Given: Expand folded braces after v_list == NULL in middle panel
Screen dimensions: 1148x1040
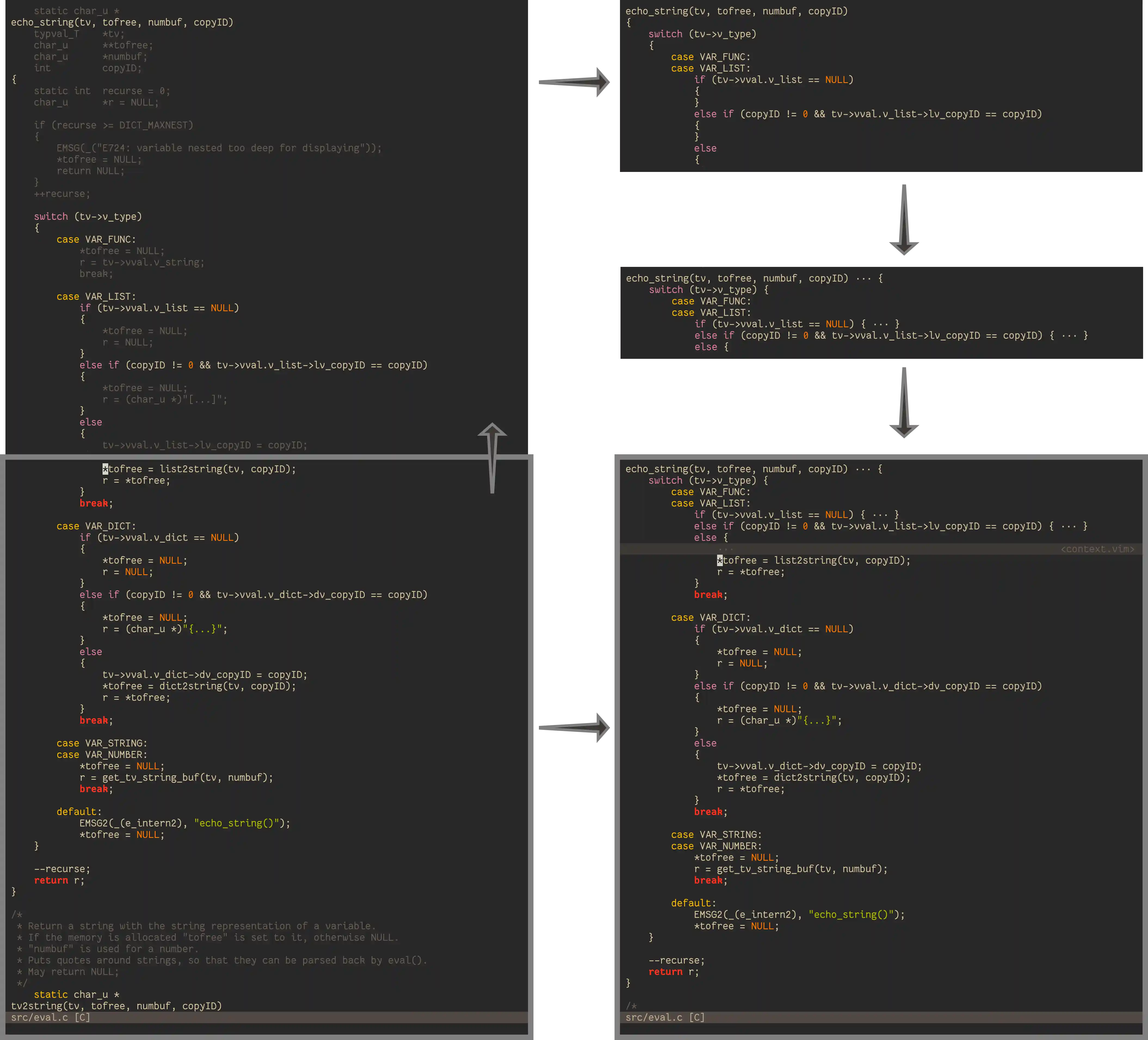Looking at the screenshot, I should (880, 324).
